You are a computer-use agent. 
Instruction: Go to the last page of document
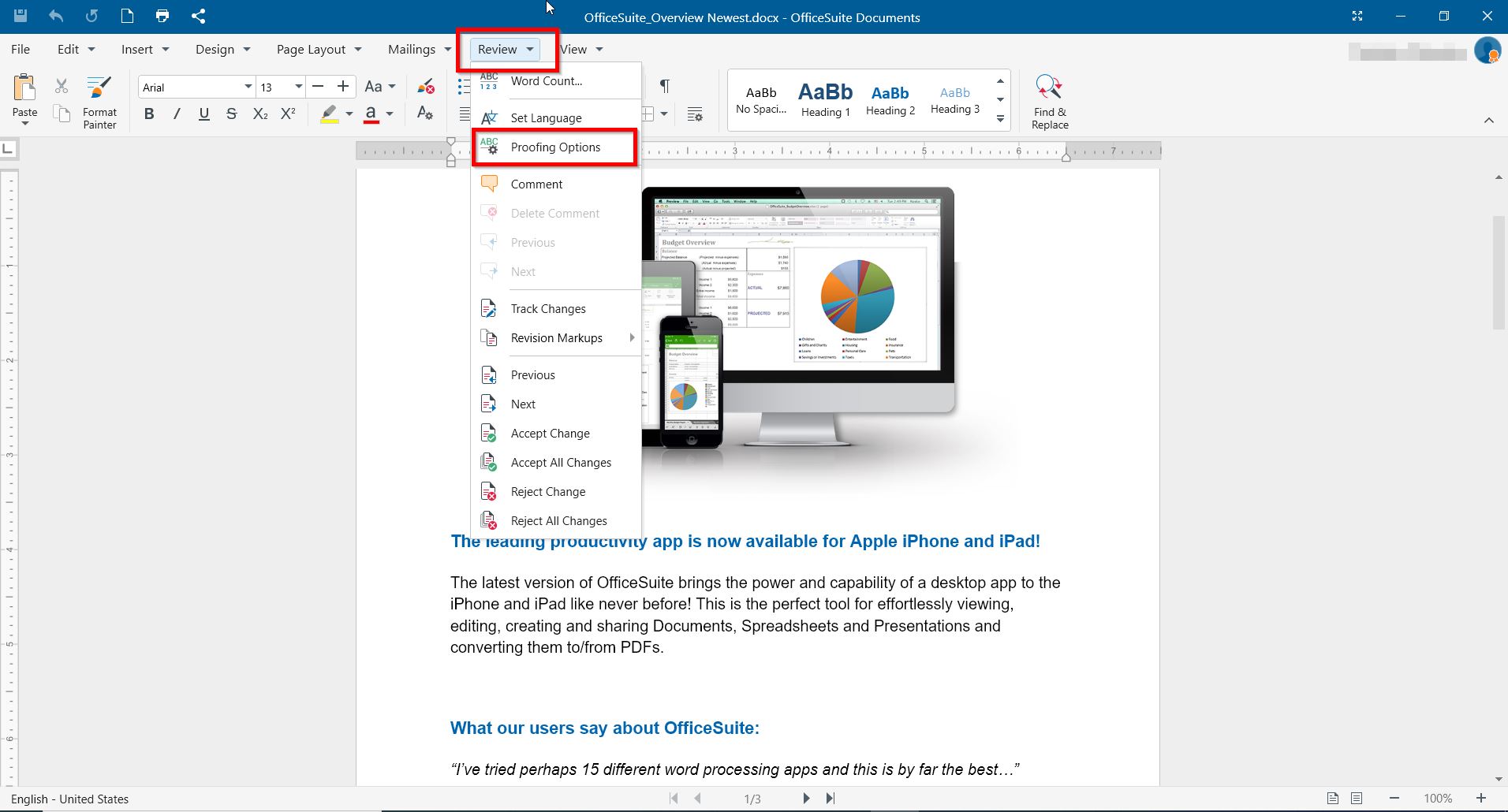click(830, 798)
